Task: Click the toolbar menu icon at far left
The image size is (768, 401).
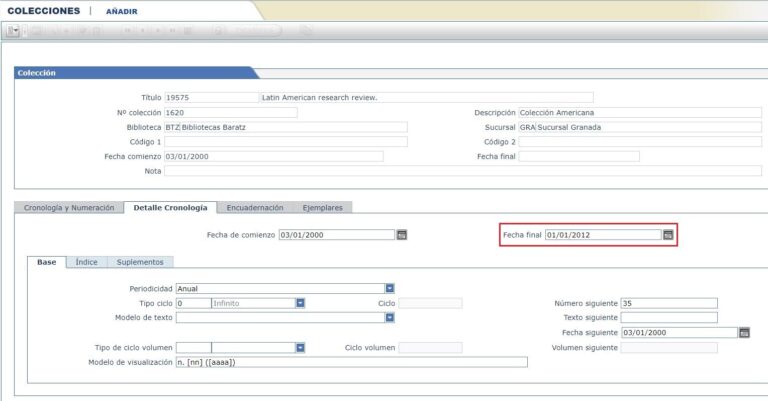Action: click(12, 31)
